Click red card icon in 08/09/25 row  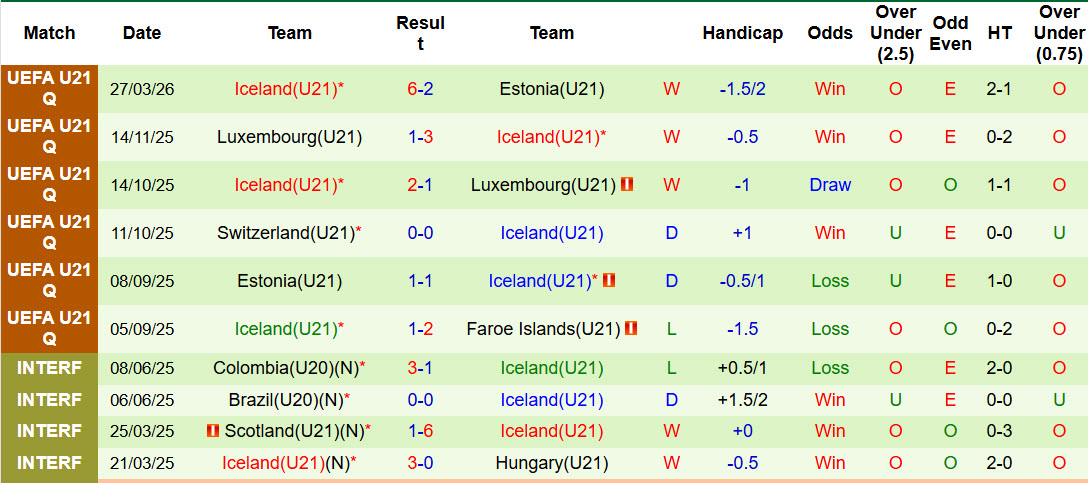[x=609, y=281]
